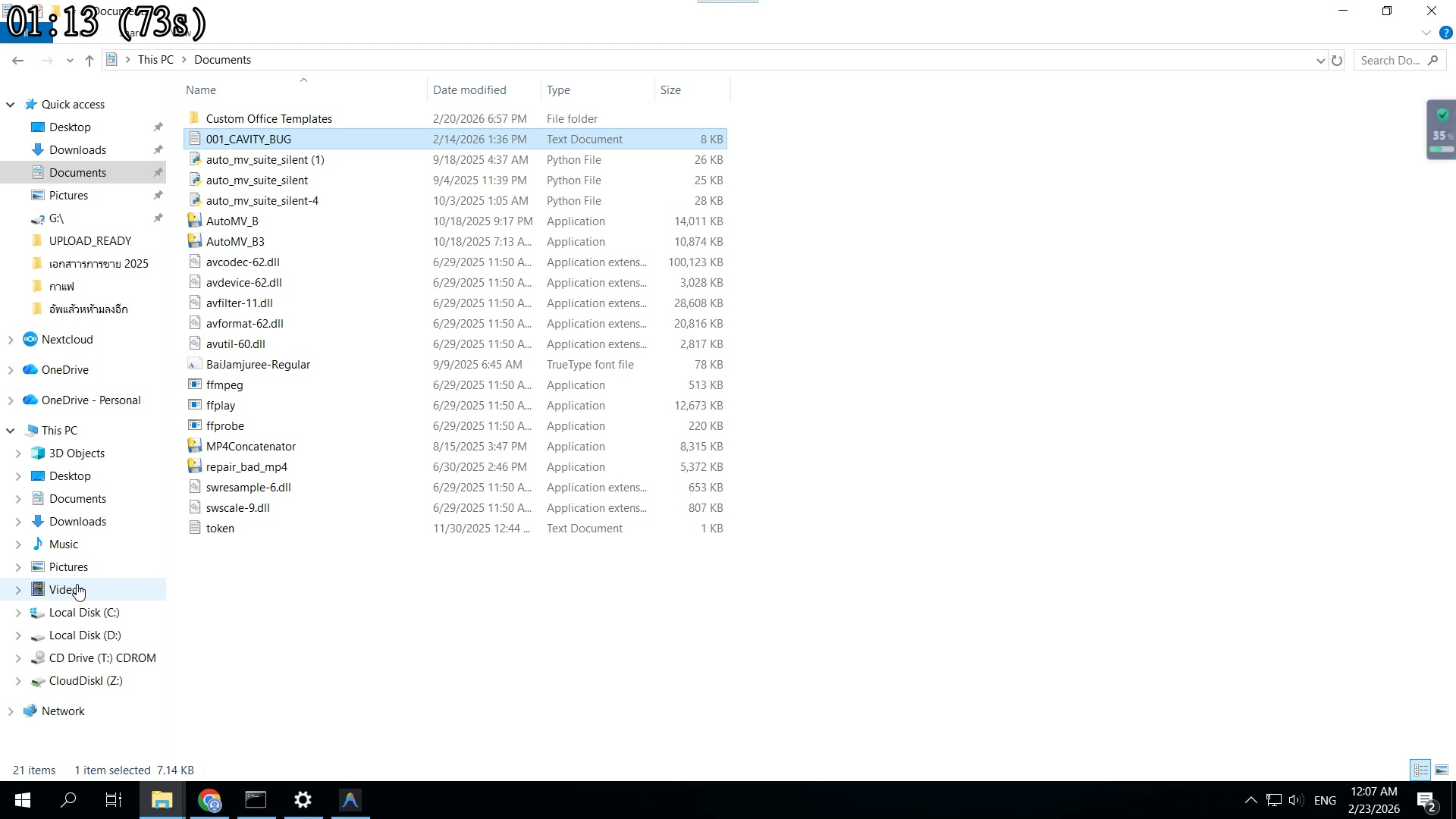Expand the ribbon with chevron
The height and width of the screenshot is (819, 1456).
pyautogui.click(x=1426, y=33)
